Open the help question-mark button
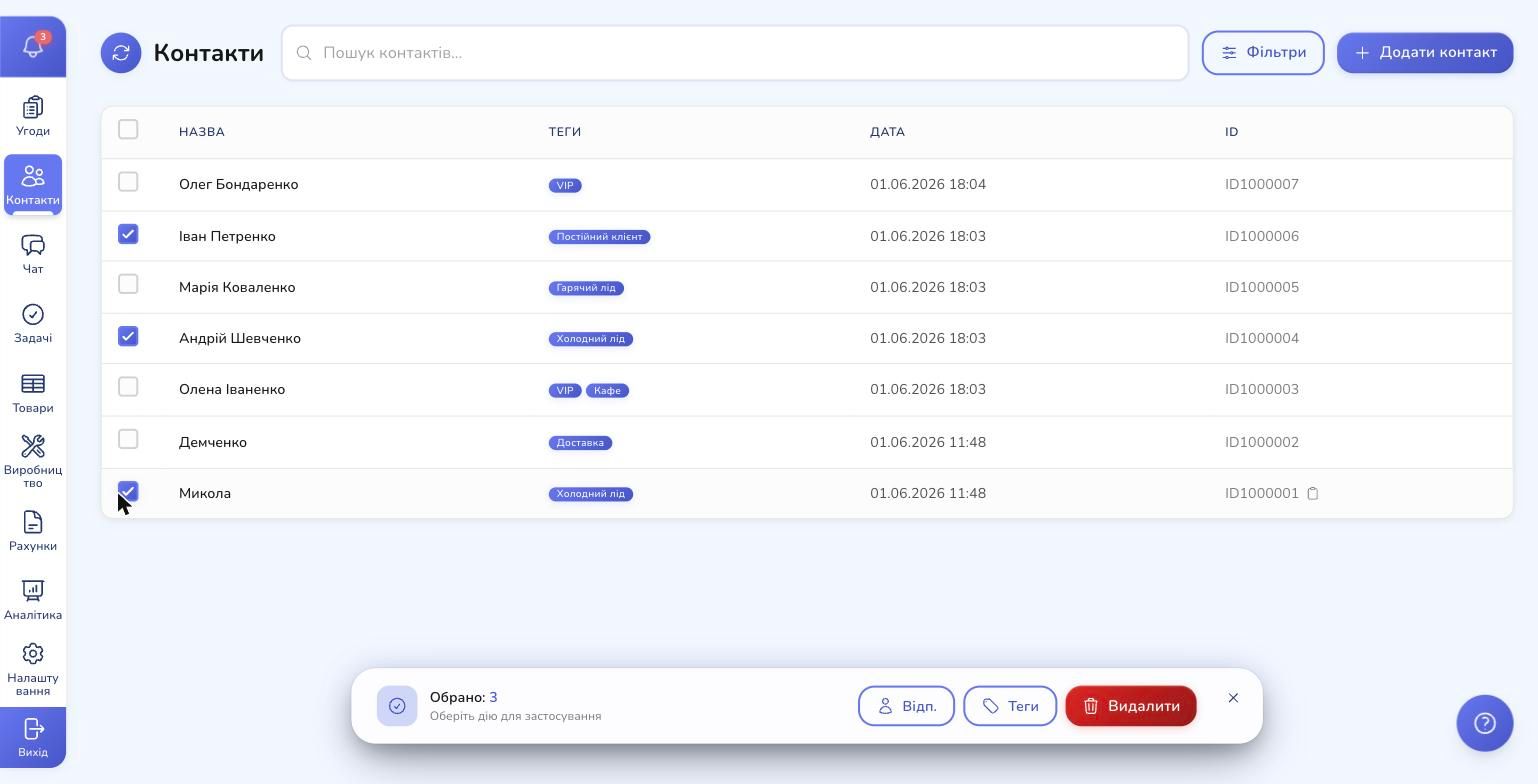Image resolution: width=1538 pixels, height=784 pixels. point(1485,723)
